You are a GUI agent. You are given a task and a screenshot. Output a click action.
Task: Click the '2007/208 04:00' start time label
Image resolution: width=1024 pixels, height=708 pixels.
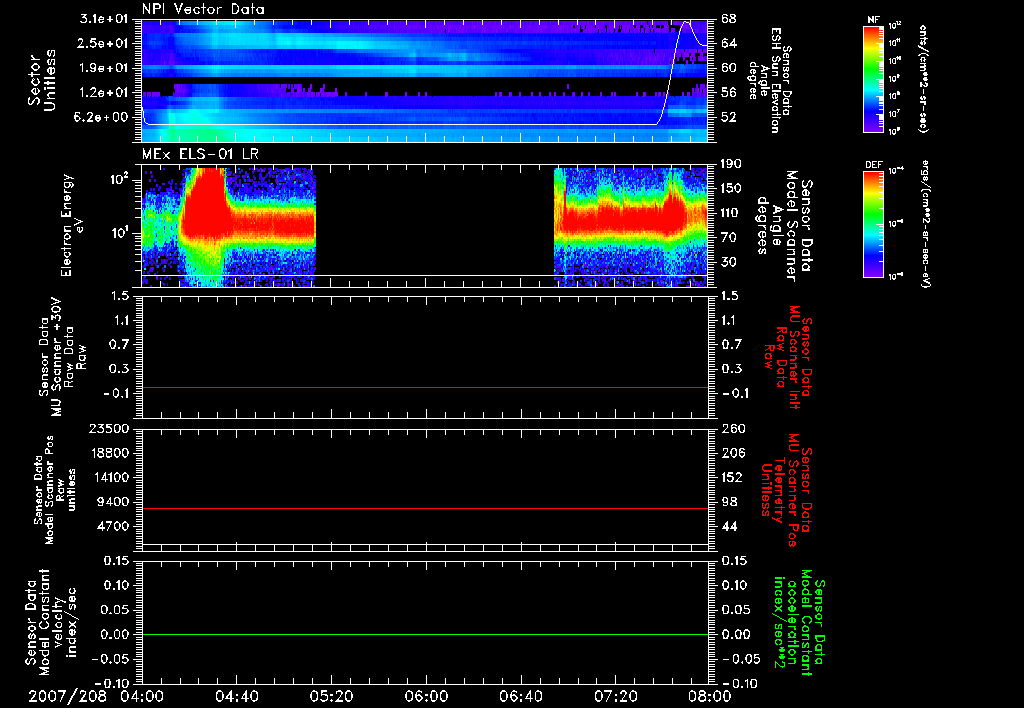coord(96,696)
